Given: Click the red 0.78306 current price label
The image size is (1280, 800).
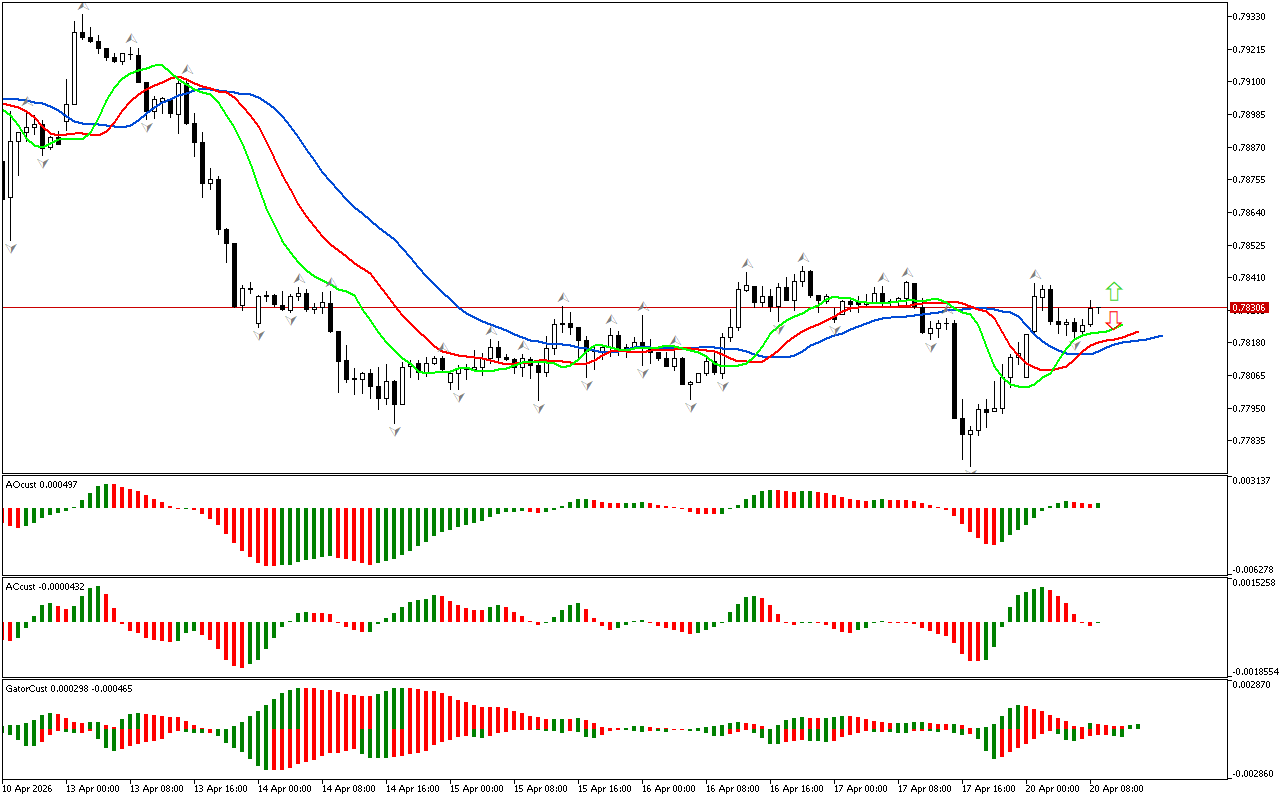Looking at the screenshot, I should coord(1250,308).
